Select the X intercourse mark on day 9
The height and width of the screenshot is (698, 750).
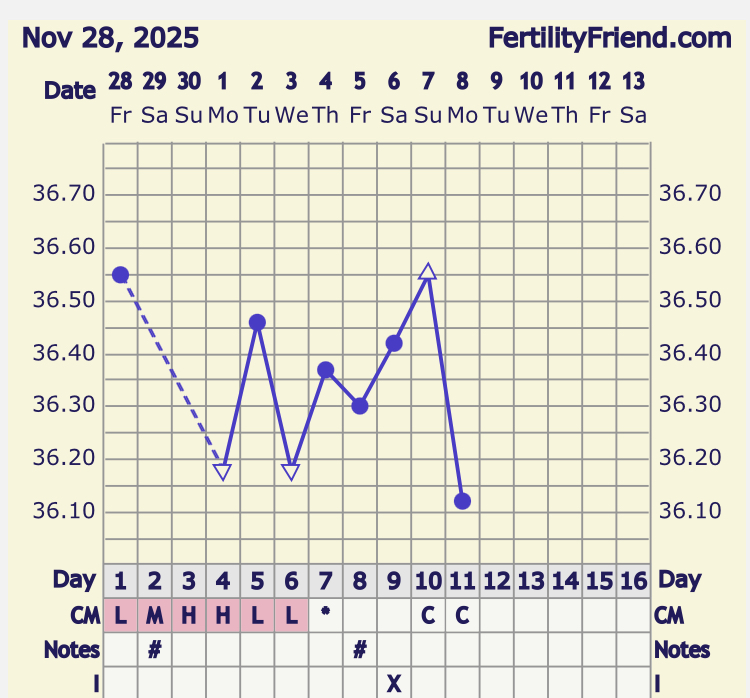click(394, 683)
